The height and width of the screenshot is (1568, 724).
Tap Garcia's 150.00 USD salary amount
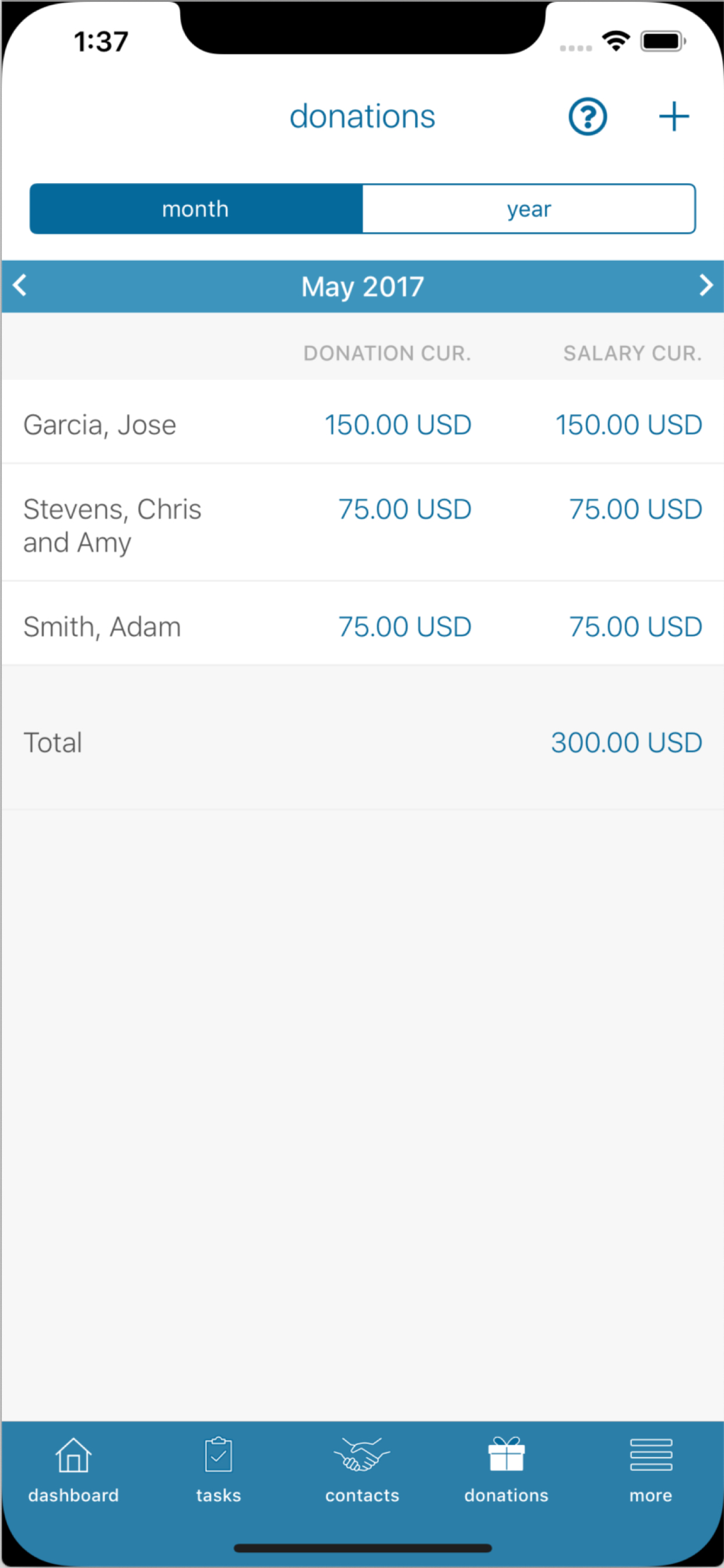[x=628, y=425]
